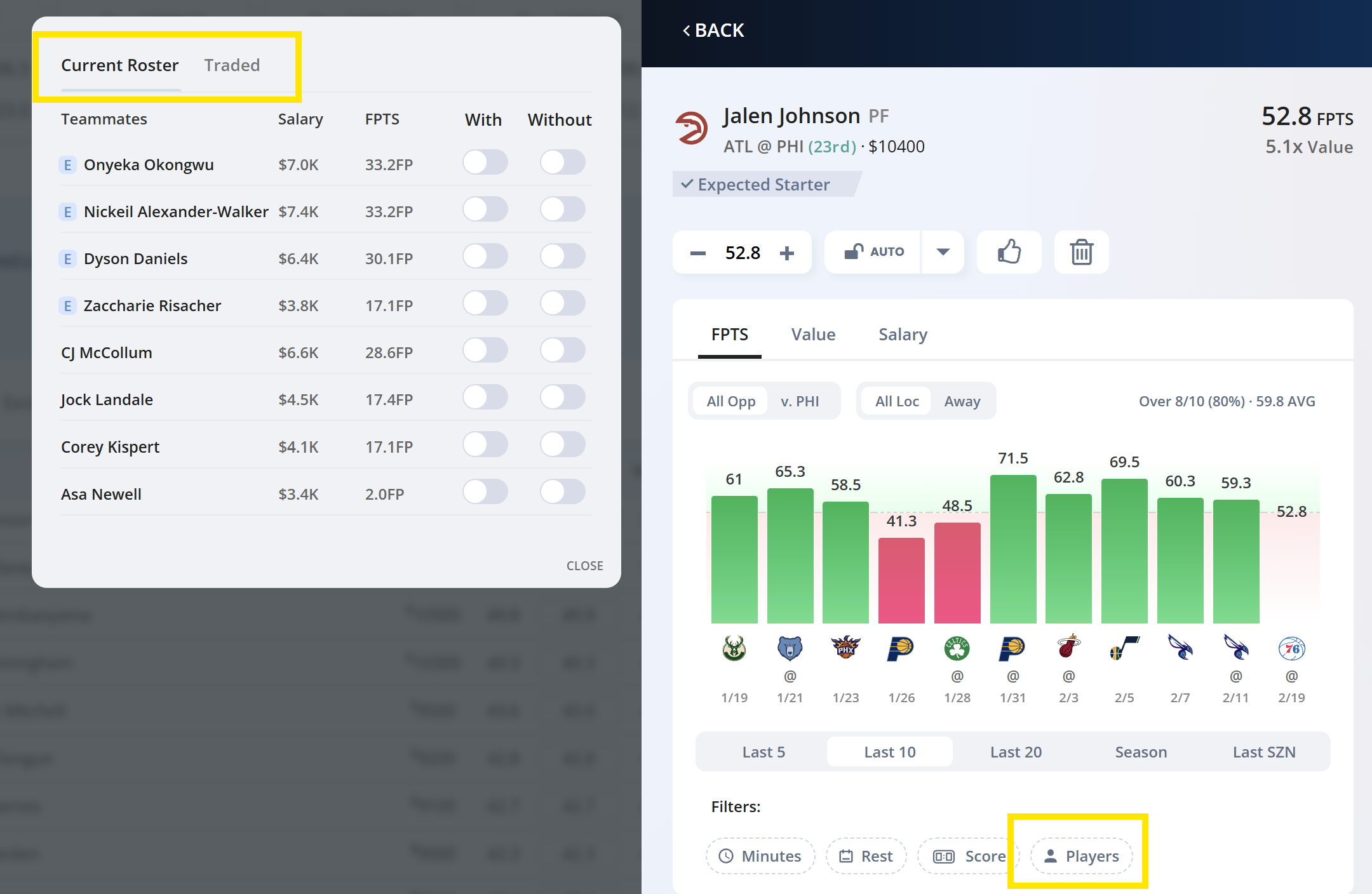Close the teammates popup
Image resolution: width=1372 pixels, height=894 pixels.
(x=584, y=565)
